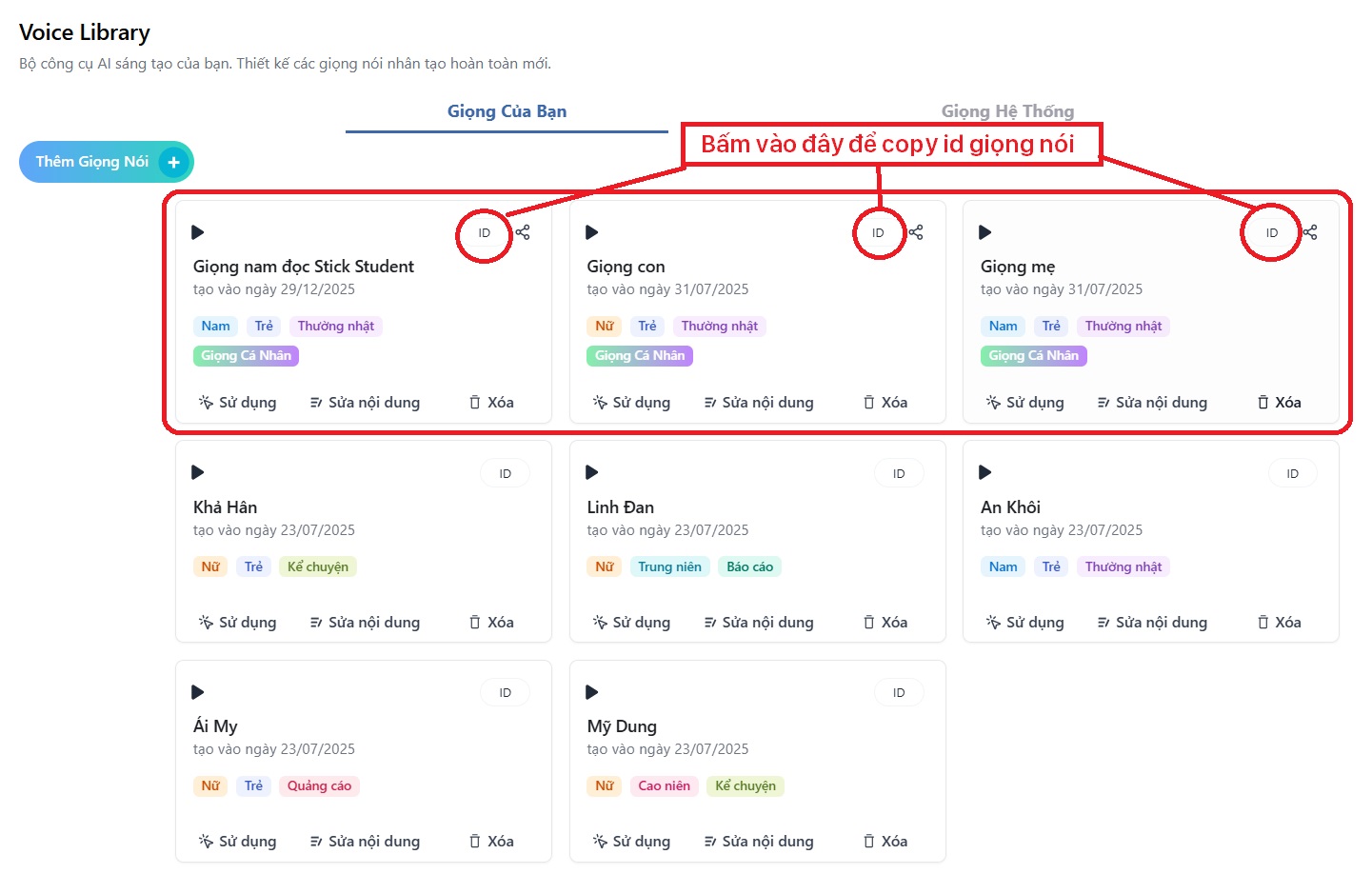The height and width of the screenshot is (894, 1372).
Task: Play the Giọng nam đọc Stick Student voice
Action: click(x=198, y=232)
